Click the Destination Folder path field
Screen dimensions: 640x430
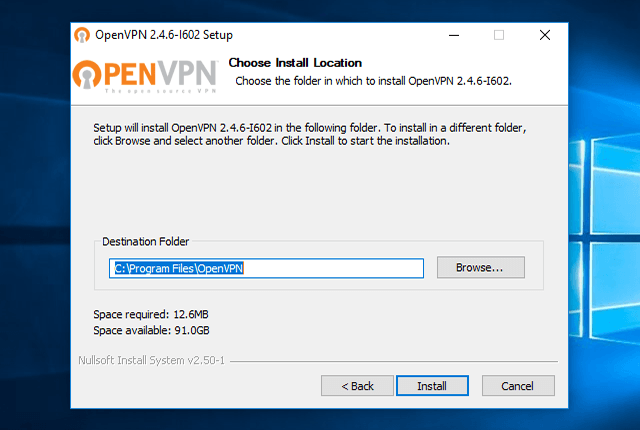[266, 268]
